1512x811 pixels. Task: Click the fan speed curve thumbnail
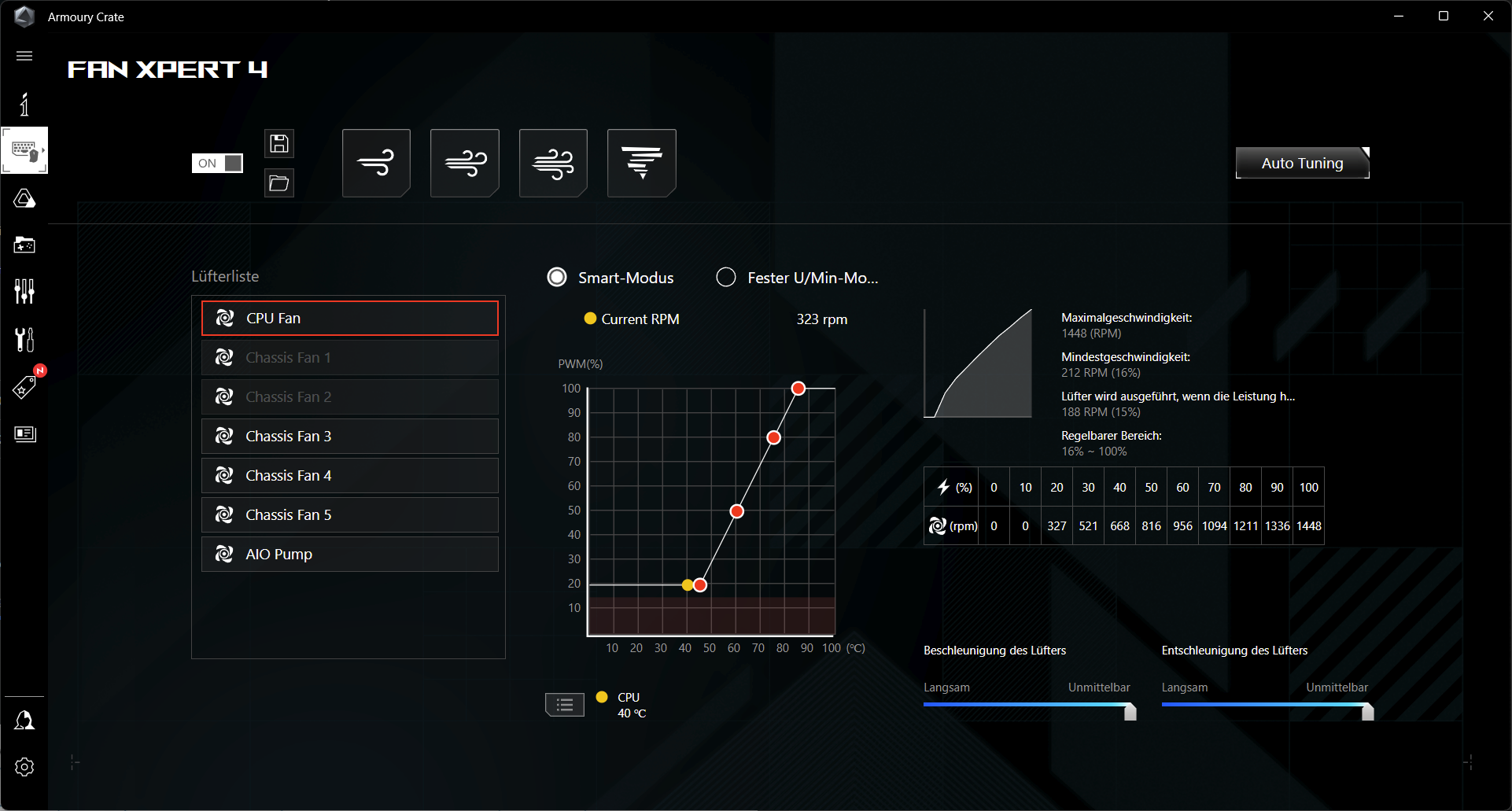[978, 363]
